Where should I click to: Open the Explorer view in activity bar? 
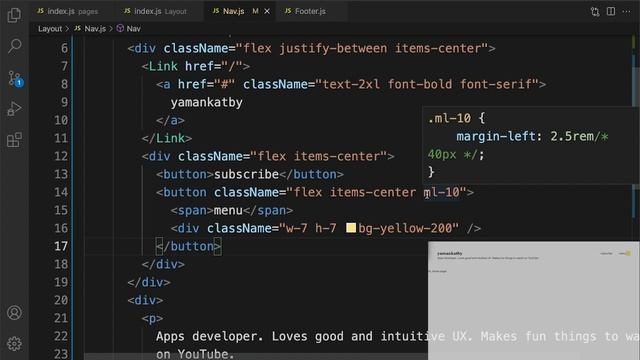(14, 15)
